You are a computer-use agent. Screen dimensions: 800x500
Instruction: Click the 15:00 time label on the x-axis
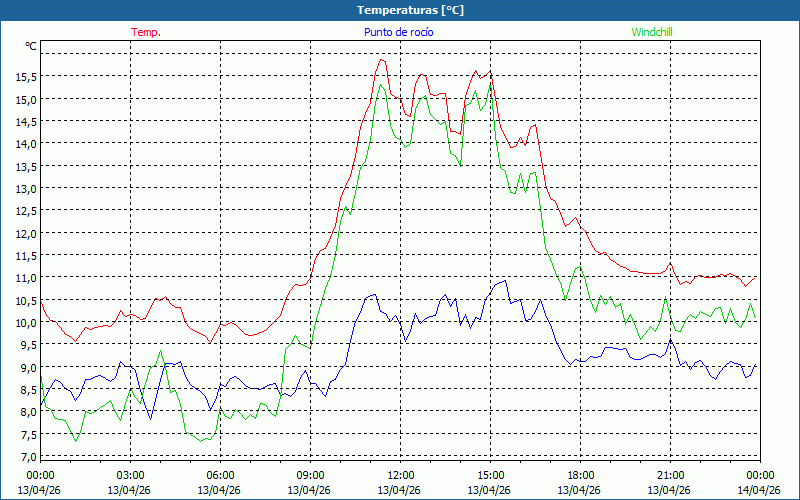point(490,475)
